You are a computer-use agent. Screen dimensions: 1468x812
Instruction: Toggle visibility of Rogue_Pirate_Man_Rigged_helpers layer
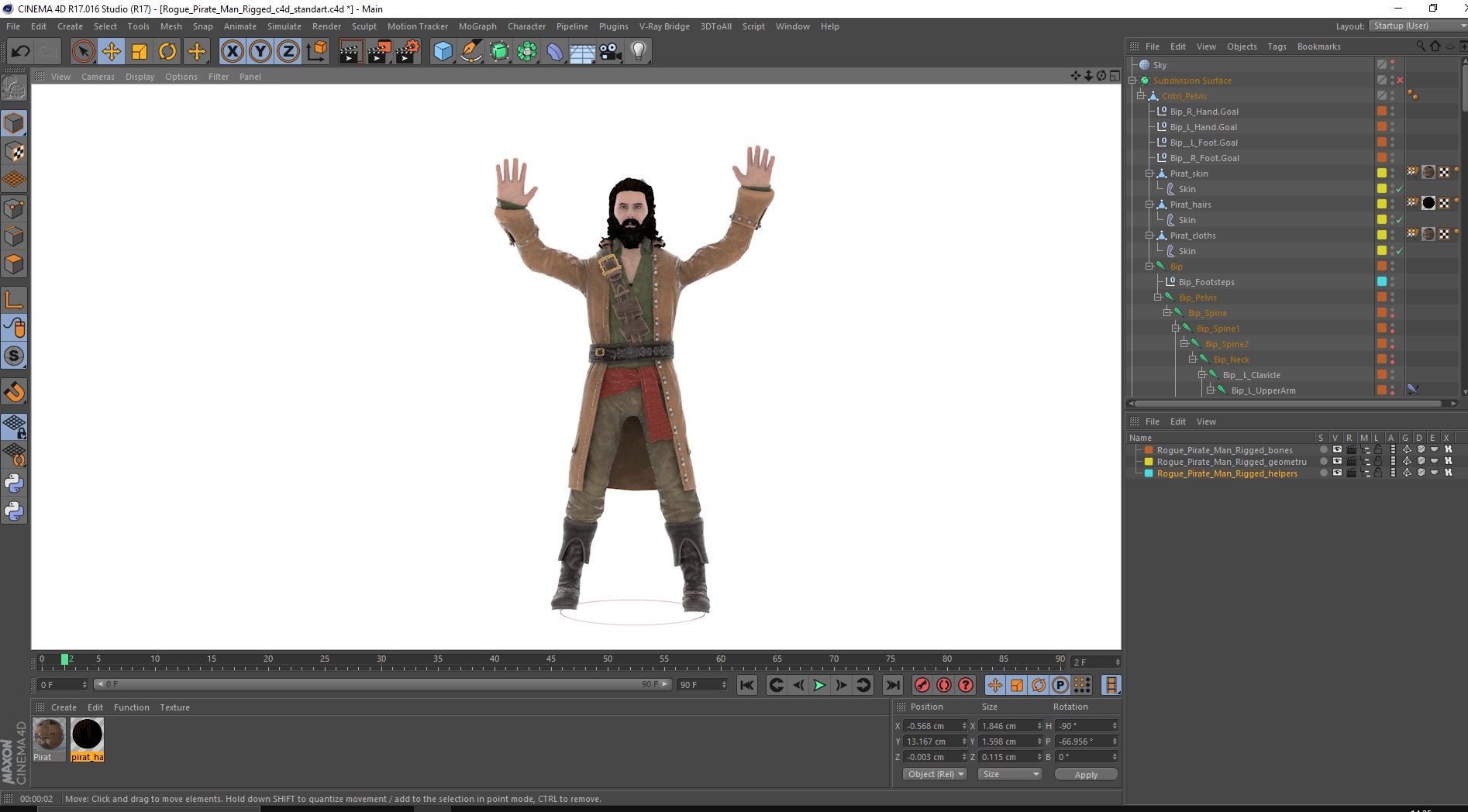(1336, 473)
